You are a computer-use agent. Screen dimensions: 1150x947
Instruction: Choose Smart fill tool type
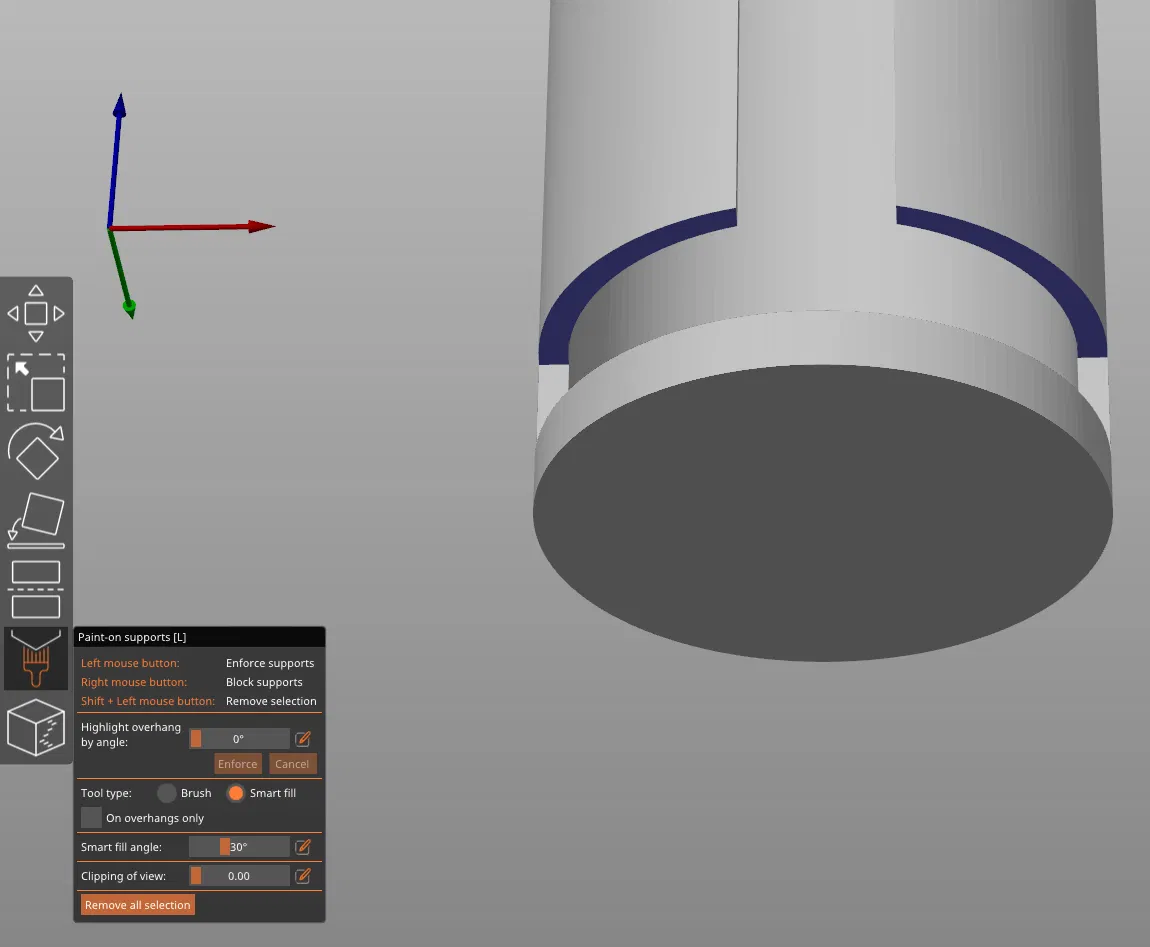[x=235, y=793]
